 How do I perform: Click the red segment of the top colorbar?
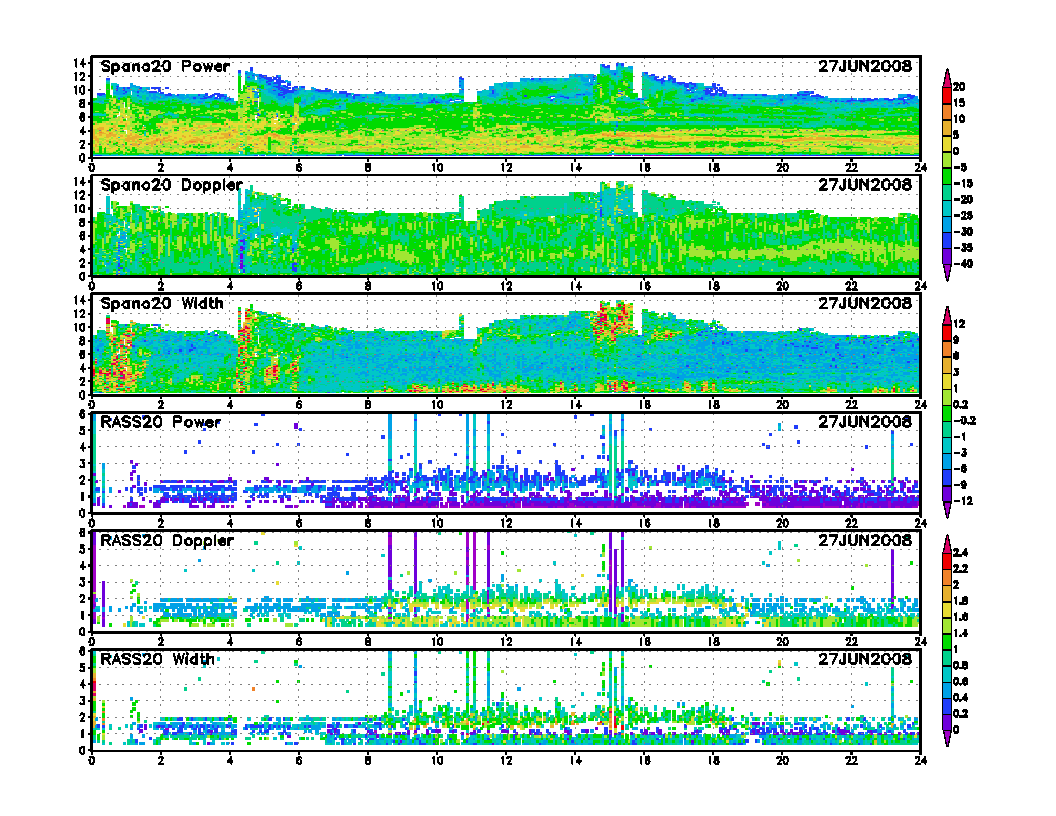pos(946,95)
